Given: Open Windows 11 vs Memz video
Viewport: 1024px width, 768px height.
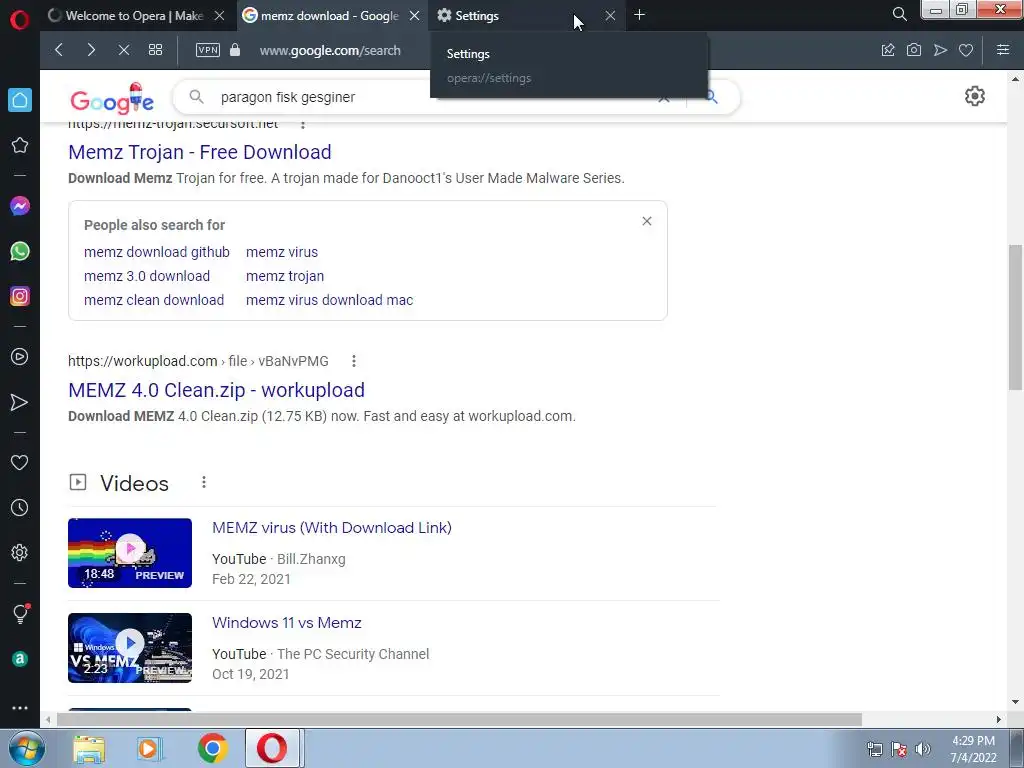Looking at the screenshot, I should pyautogui.click(x=287, y=622).
